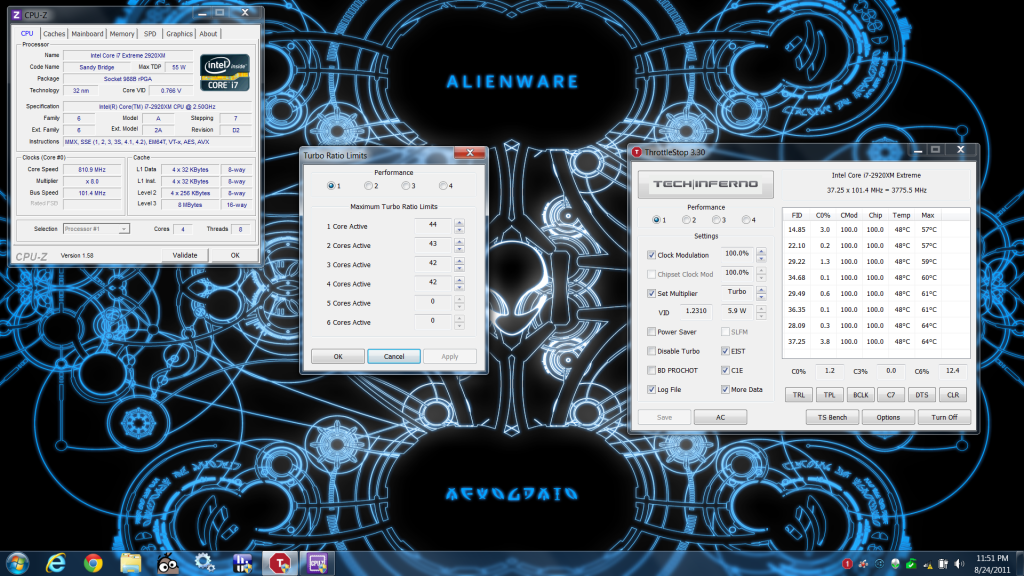Adjust 4 Cores Active ratio spinner
The image size is (1024, 576).
(459, 284)
